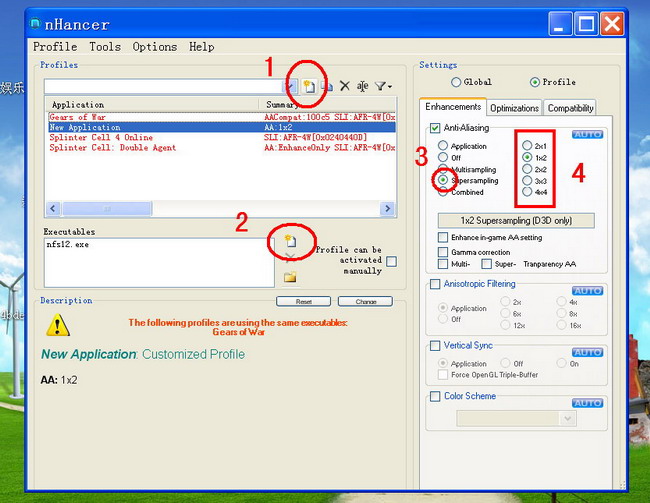650x503 pixels.
Task: Click the Anti-Aliasing AUTO badge
Action: point(587,134)
